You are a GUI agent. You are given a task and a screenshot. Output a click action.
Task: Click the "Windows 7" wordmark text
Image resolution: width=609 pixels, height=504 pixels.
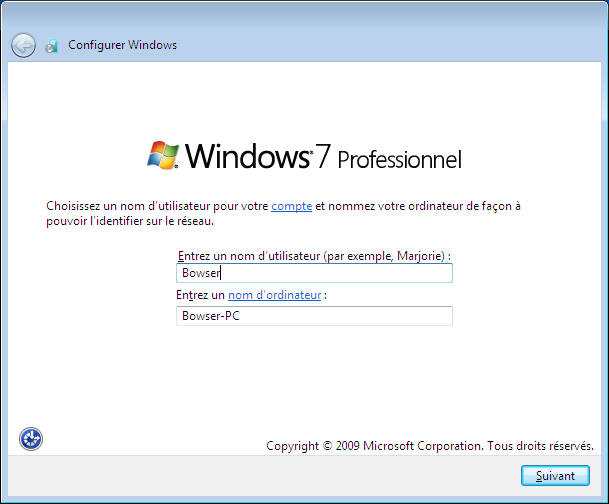(257, 156)
